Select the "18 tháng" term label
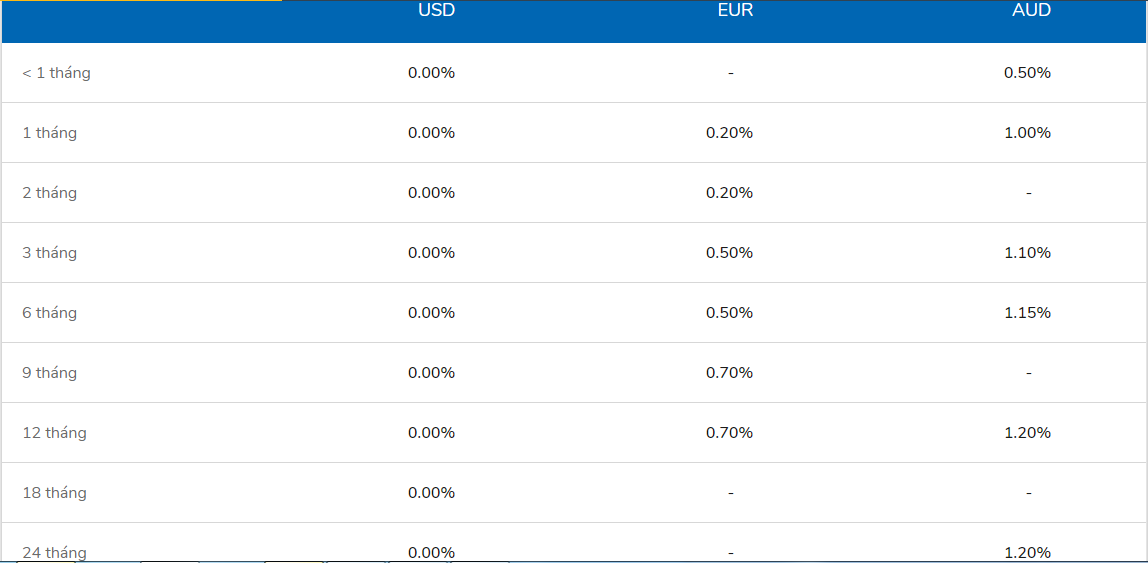Screen dimensions: 1148x563 coord(54,493)
